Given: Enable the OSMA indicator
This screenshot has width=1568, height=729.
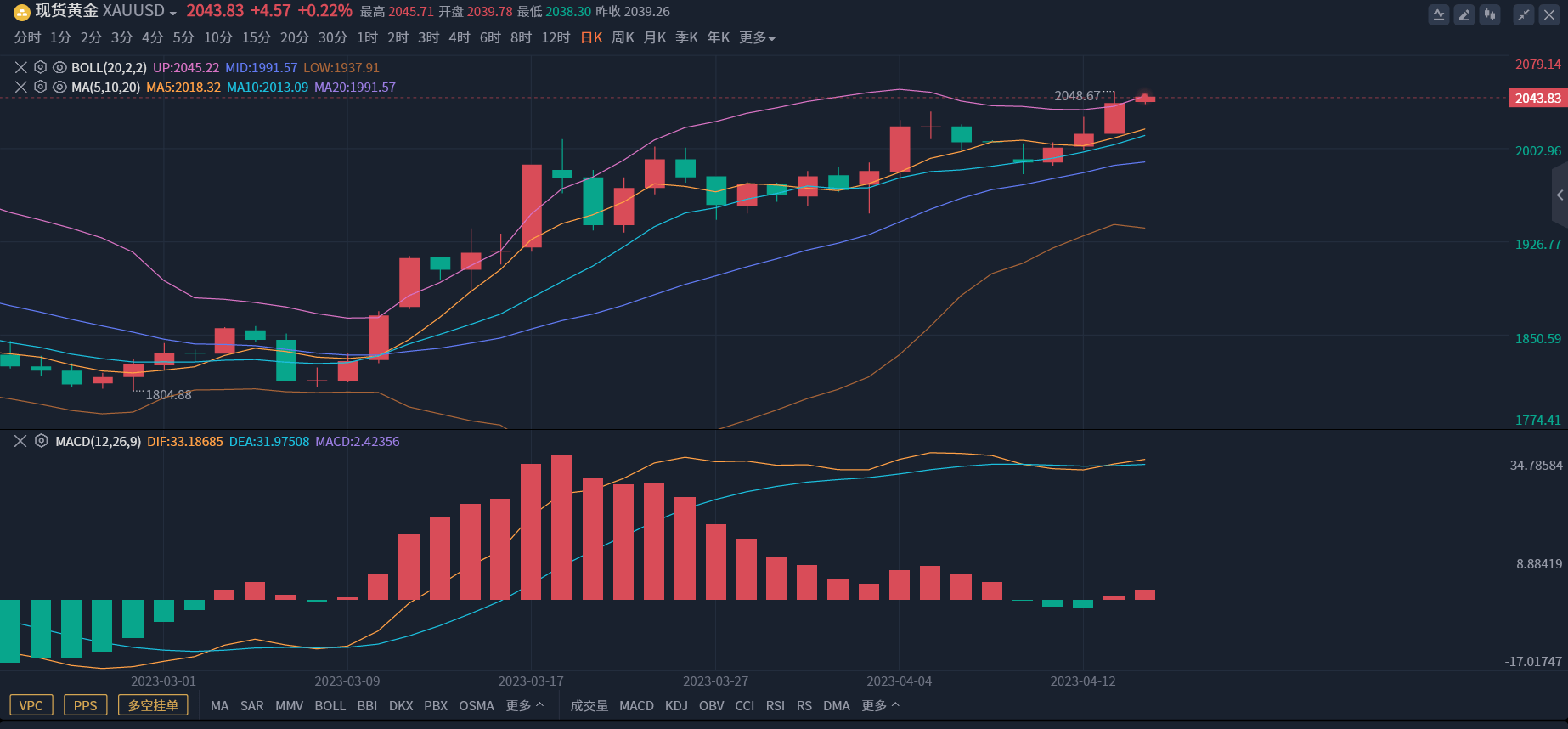Looking at the screenshot, I should [477, 706].
